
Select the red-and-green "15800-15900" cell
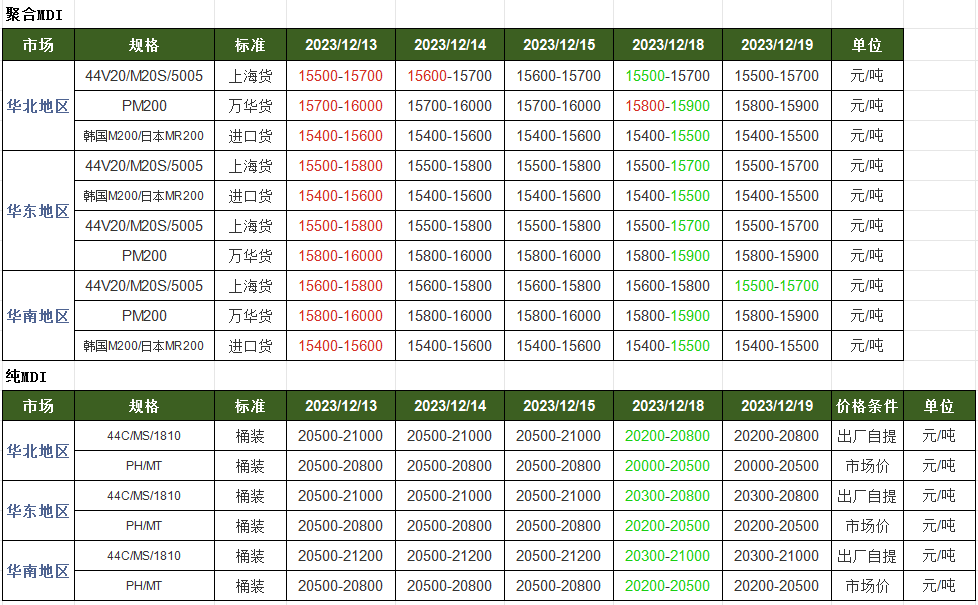pos(667,106)
